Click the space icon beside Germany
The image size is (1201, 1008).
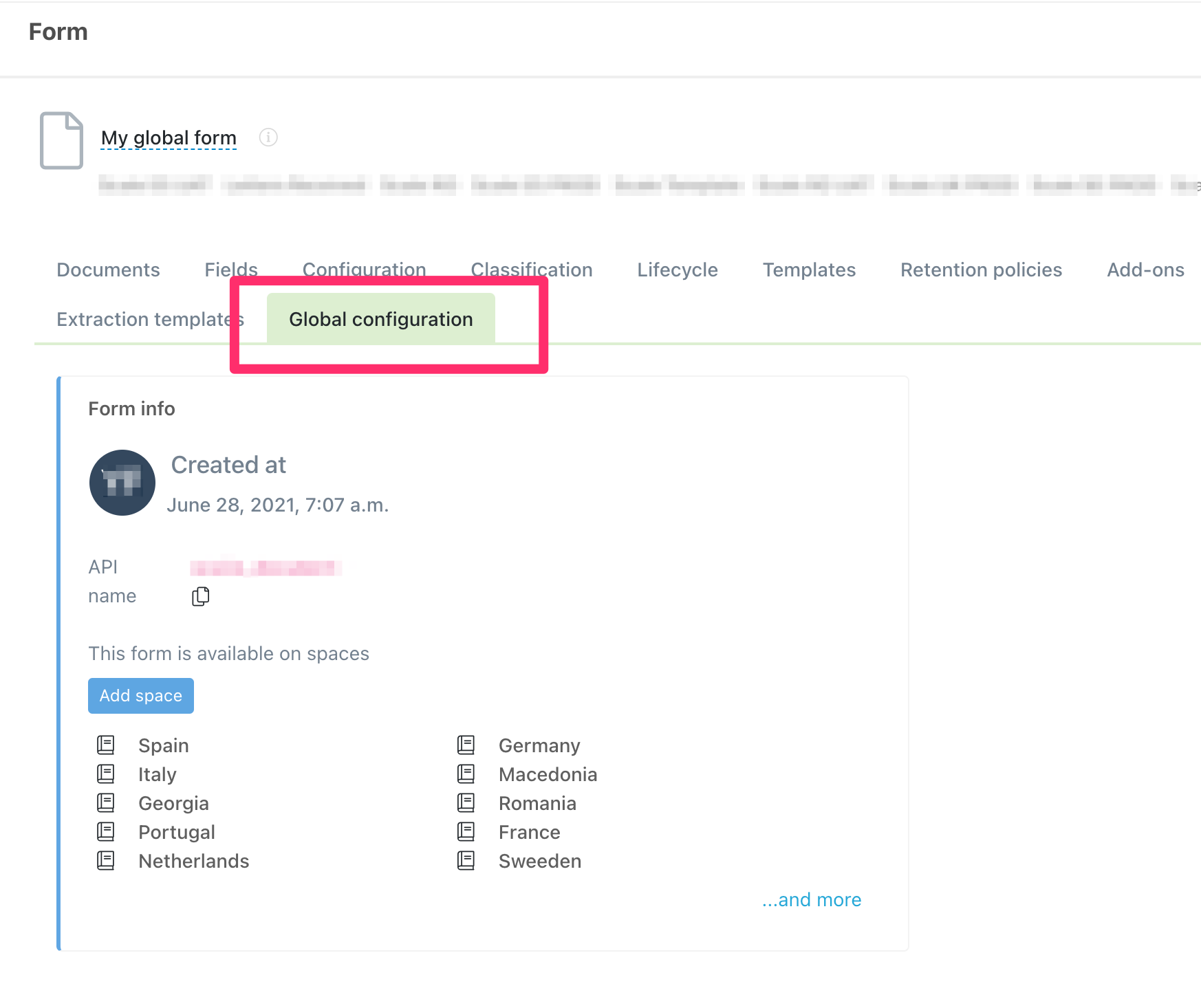466,745
